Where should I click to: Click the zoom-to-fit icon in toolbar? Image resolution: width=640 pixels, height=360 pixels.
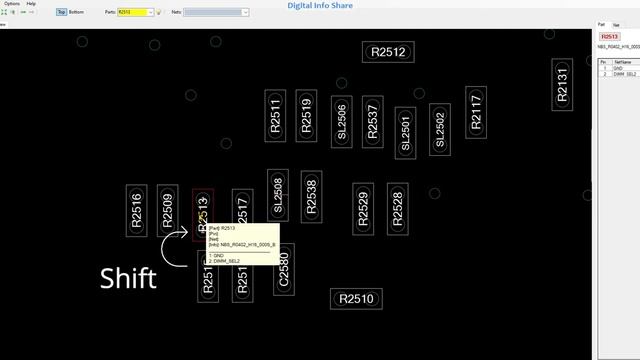4,12
